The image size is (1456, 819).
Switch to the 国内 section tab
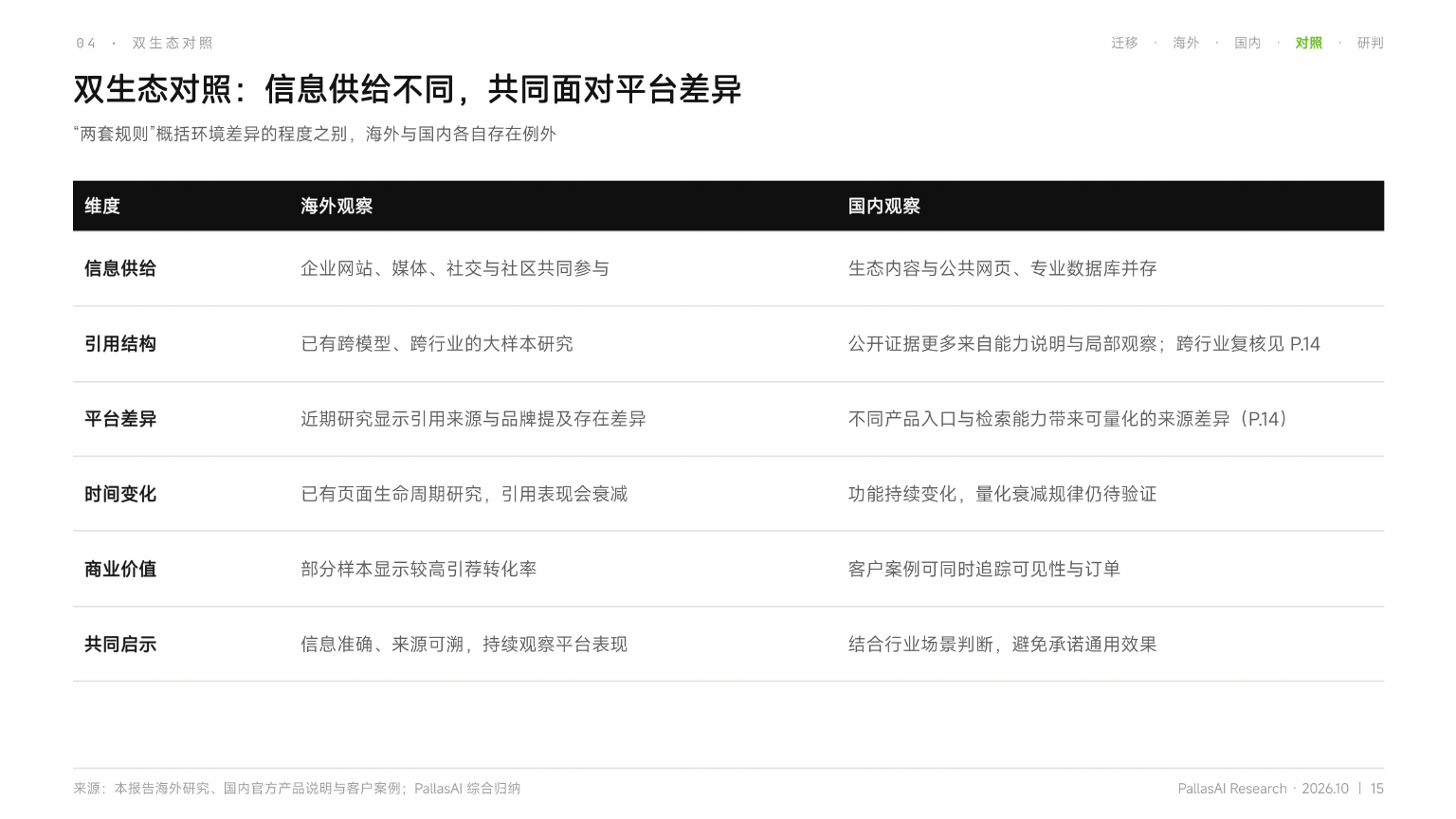(1247, 43)
